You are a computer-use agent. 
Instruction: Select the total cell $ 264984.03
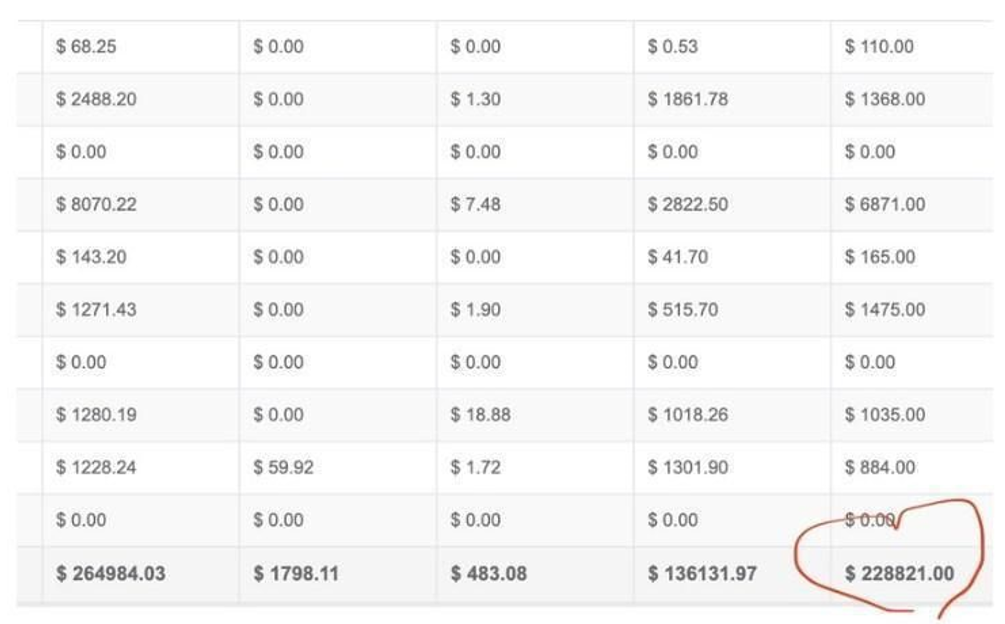point(110,573)
